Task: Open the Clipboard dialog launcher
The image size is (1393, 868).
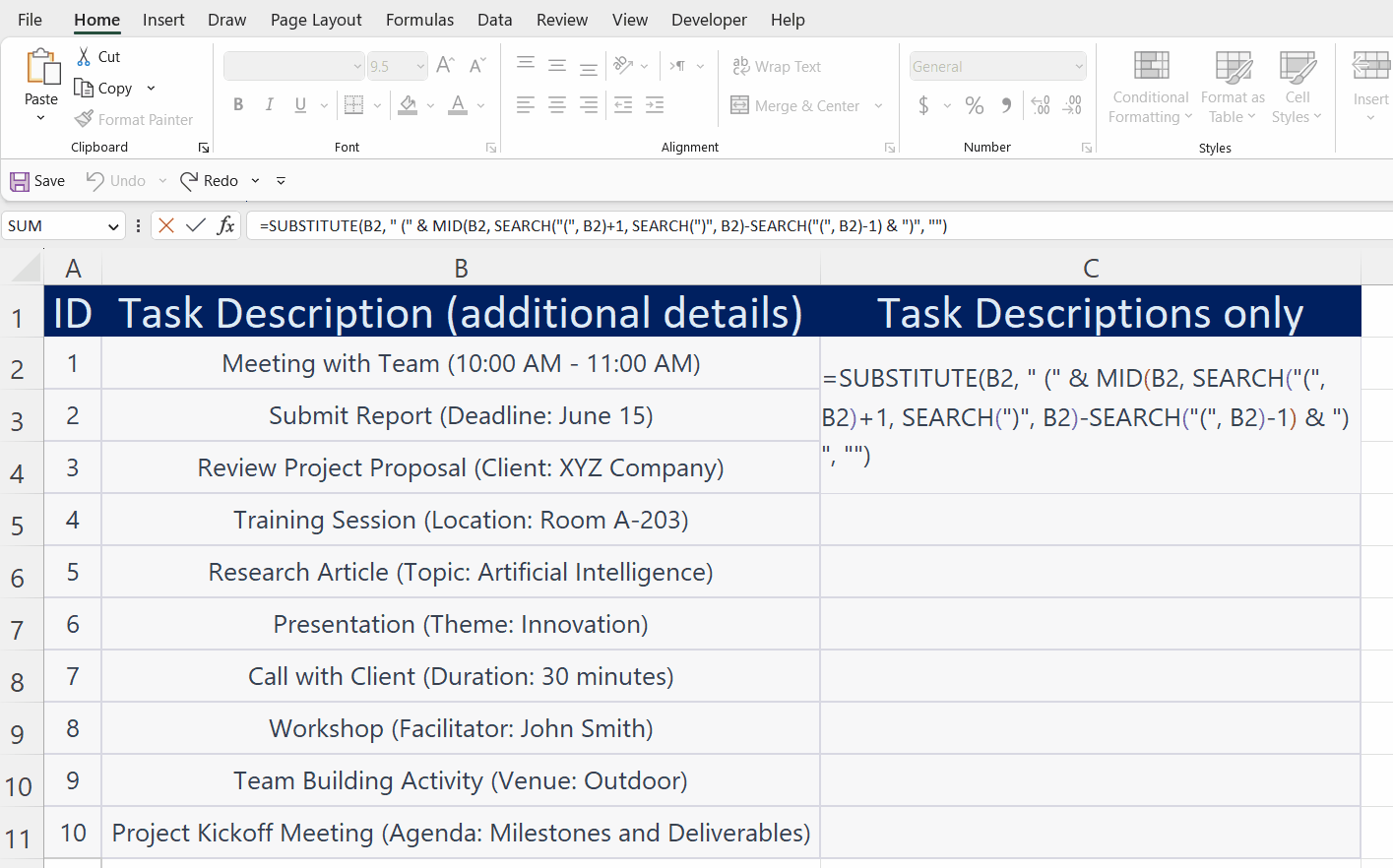Action: [203, 147]
